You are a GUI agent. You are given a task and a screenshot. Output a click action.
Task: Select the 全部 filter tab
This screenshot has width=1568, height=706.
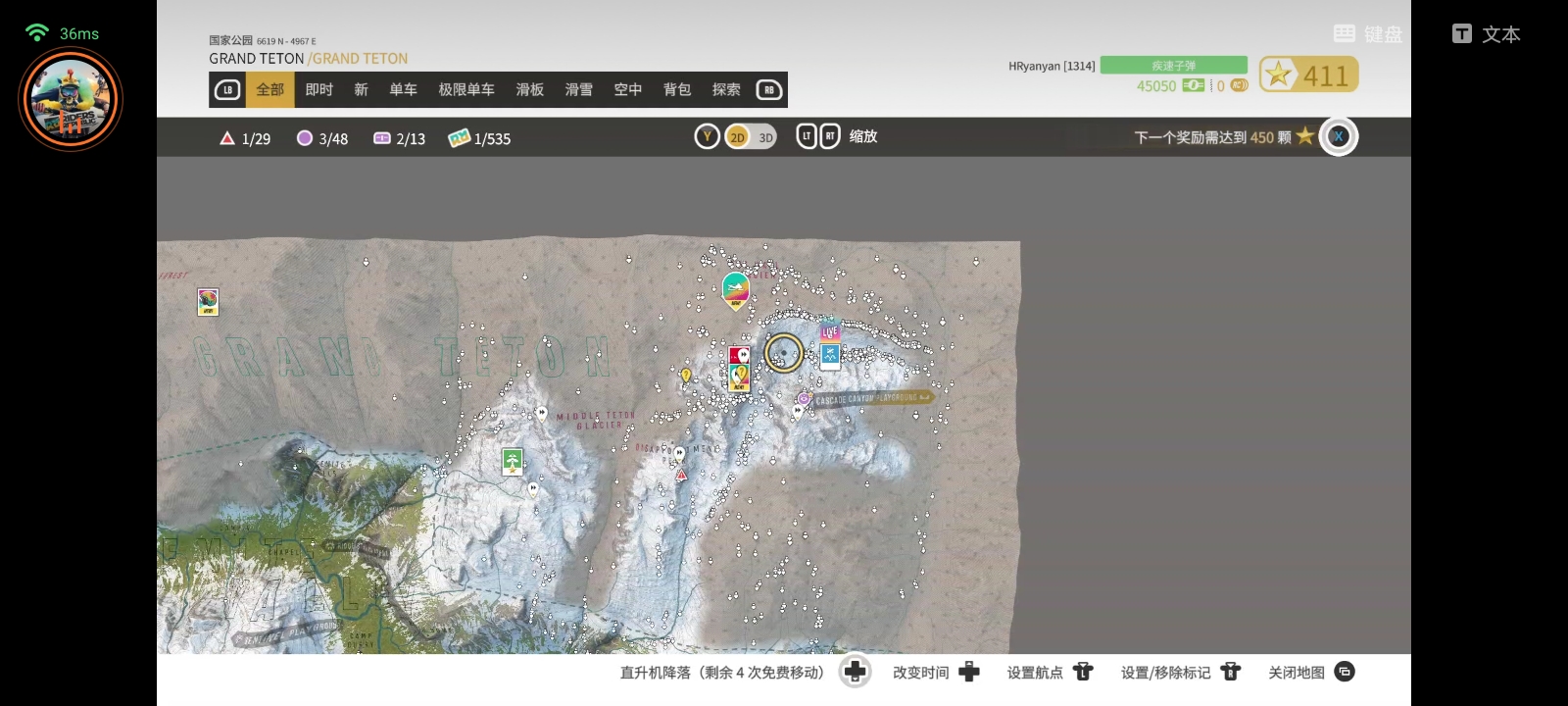tap(269, 90)
